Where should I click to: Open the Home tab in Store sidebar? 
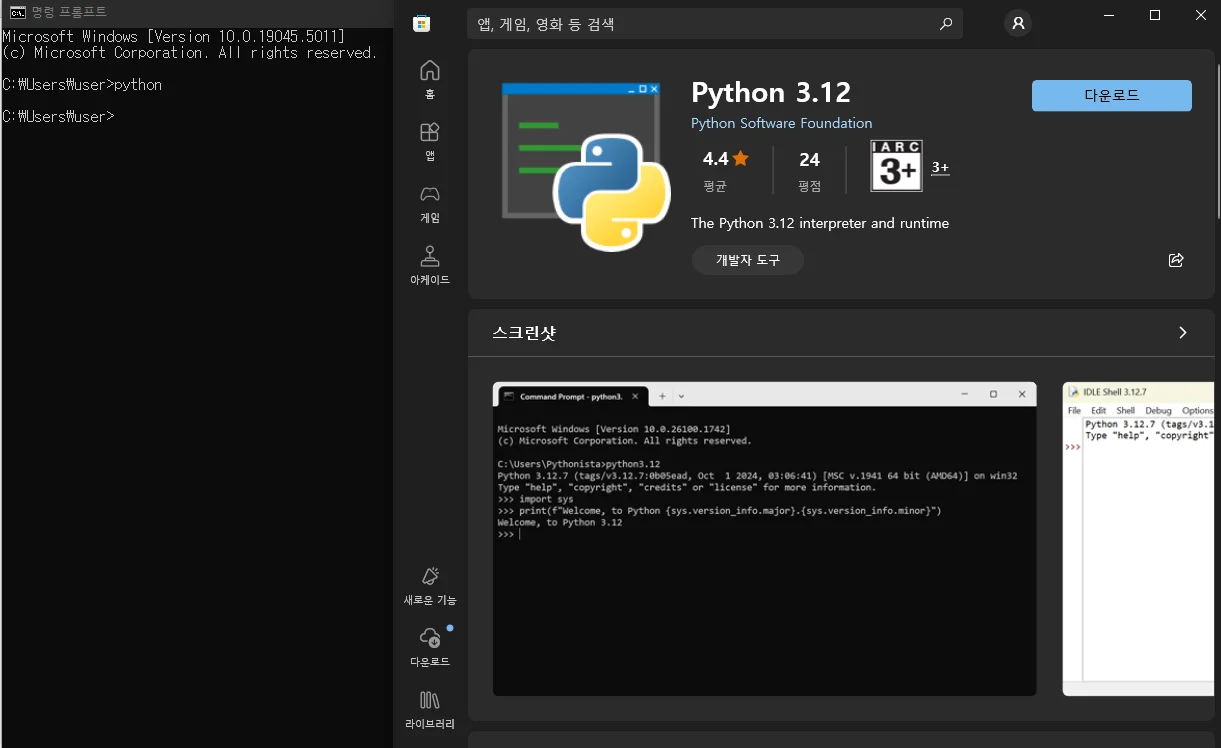pos(430,80)
